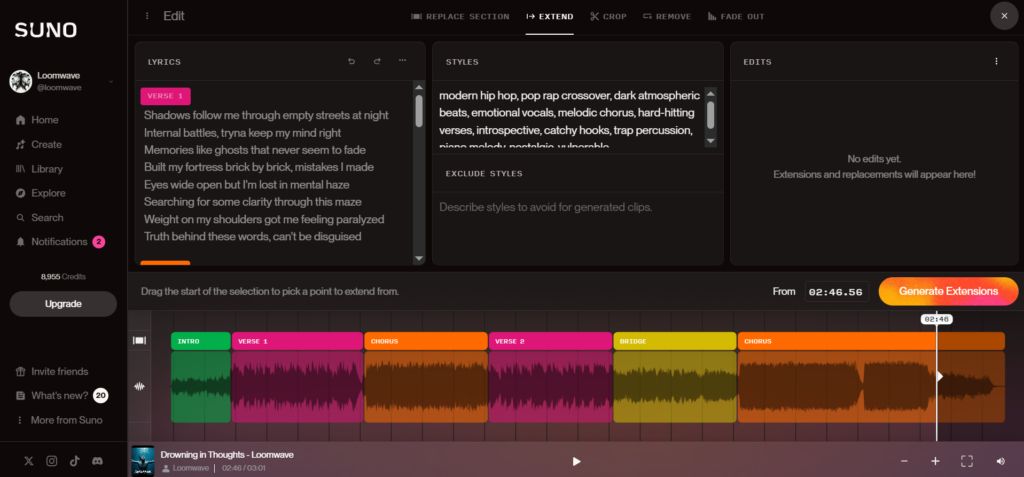Viewport: 1024px width, 477px height.
Task: Click the From time field 02:46.56
Action: coord(837,291)
